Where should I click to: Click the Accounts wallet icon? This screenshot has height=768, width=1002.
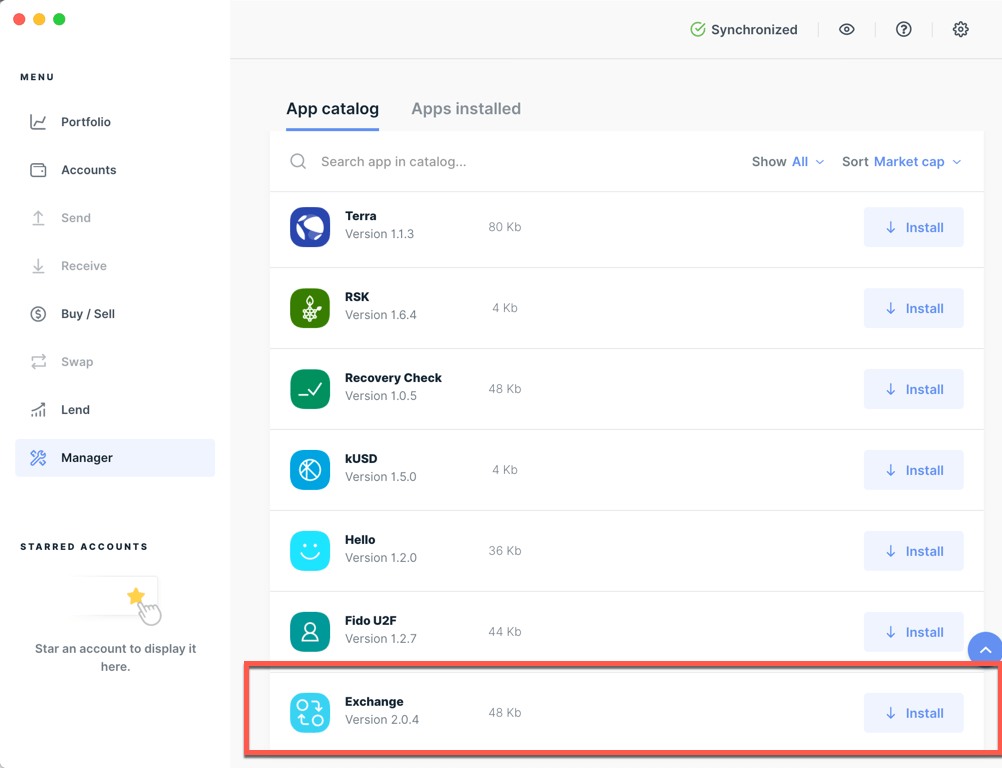38,170
